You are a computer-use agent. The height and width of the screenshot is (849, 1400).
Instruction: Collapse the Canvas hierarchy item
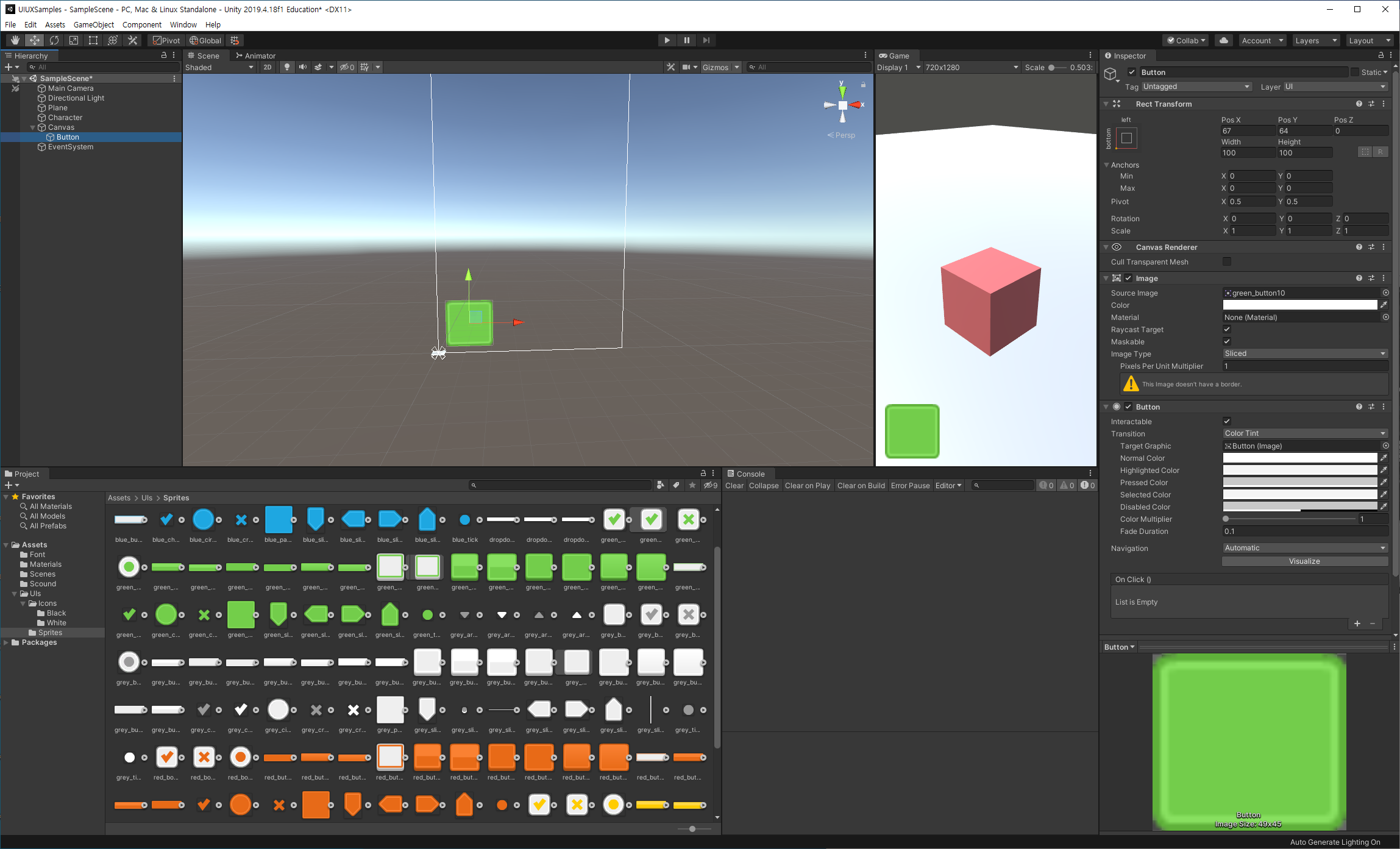pyautogui.click(x=33, y=127)
